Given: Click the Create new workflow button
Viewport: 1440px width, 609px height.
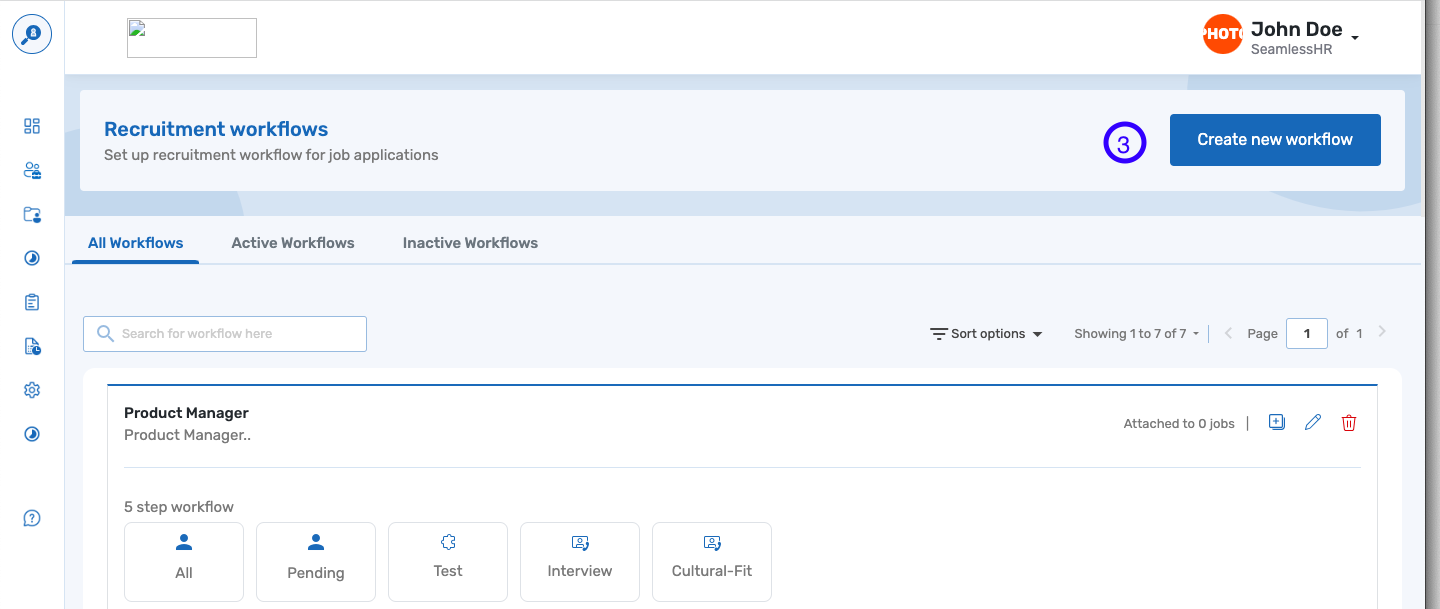Looking at the screenshot, I should click(1275, 140).
